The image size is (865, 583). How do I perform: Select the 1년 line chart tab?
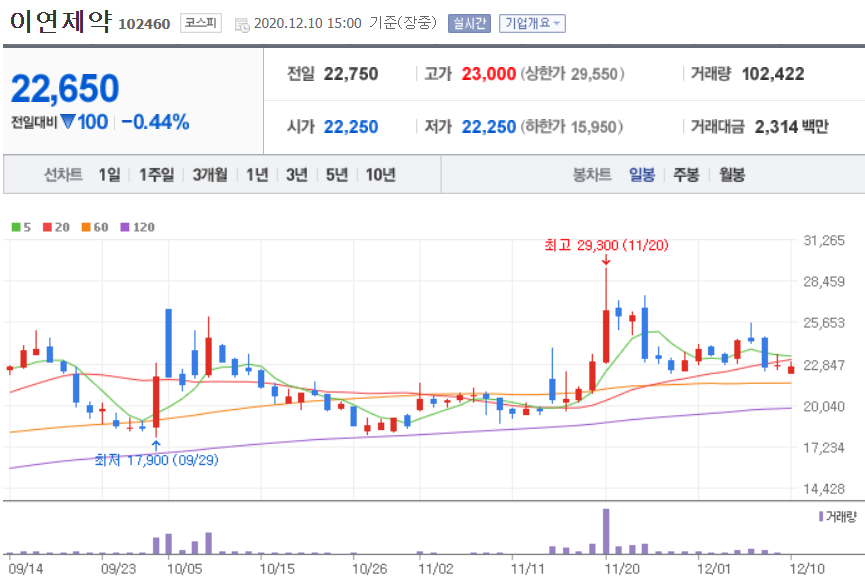[x=257, y=175]
